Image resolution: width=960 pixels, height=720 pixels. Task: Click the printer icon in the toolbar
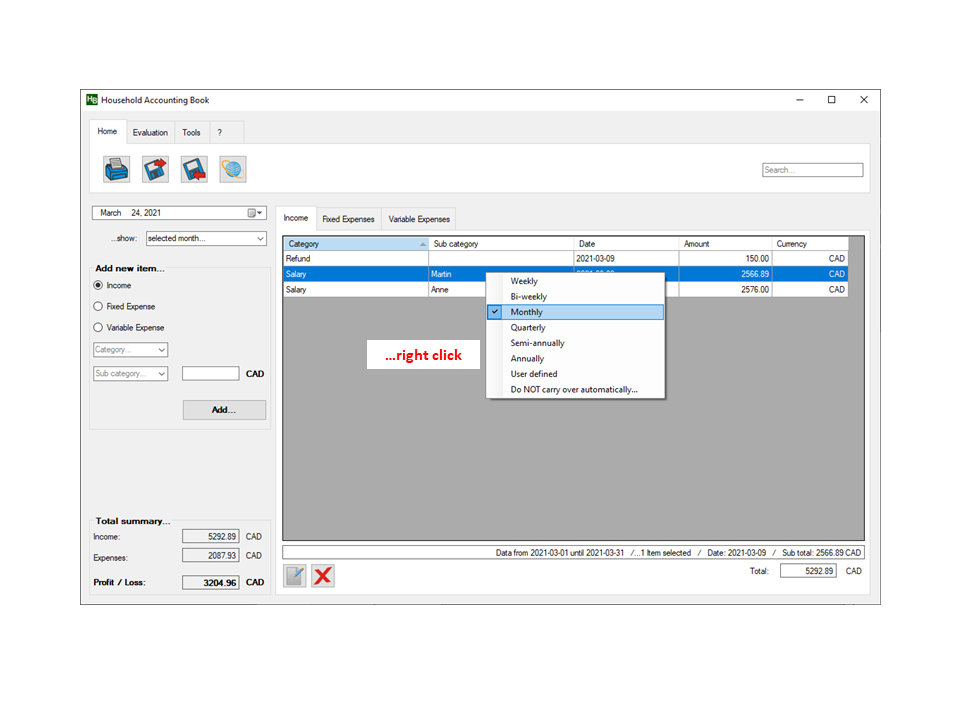pyautogui.click(x=116, y=169)
